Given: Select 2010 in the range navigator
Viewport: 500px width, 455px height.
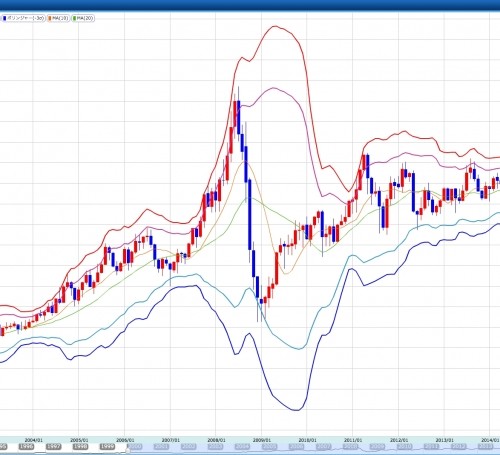Looking at the screenshot, I should pyautogui.click(x=404, y=446).
